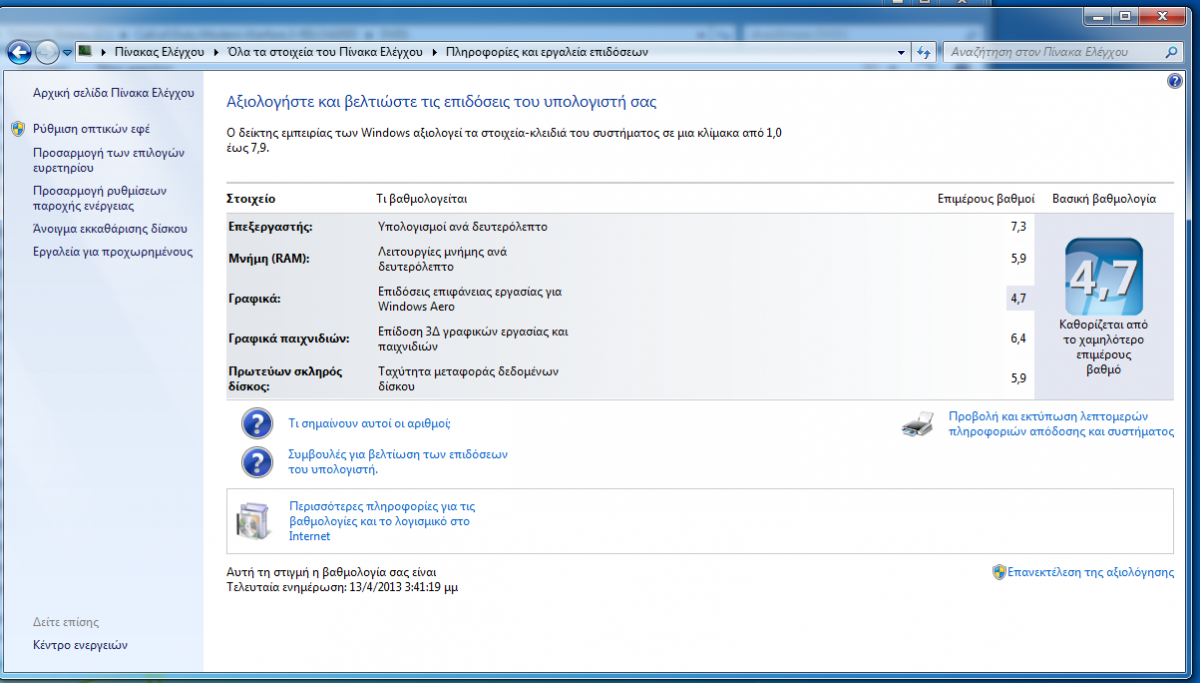Expand the arrow after the Όλα τα στοιχεία breadcrumb
The height and width of the screenshot is (683, 1200).
coord(434,51)
